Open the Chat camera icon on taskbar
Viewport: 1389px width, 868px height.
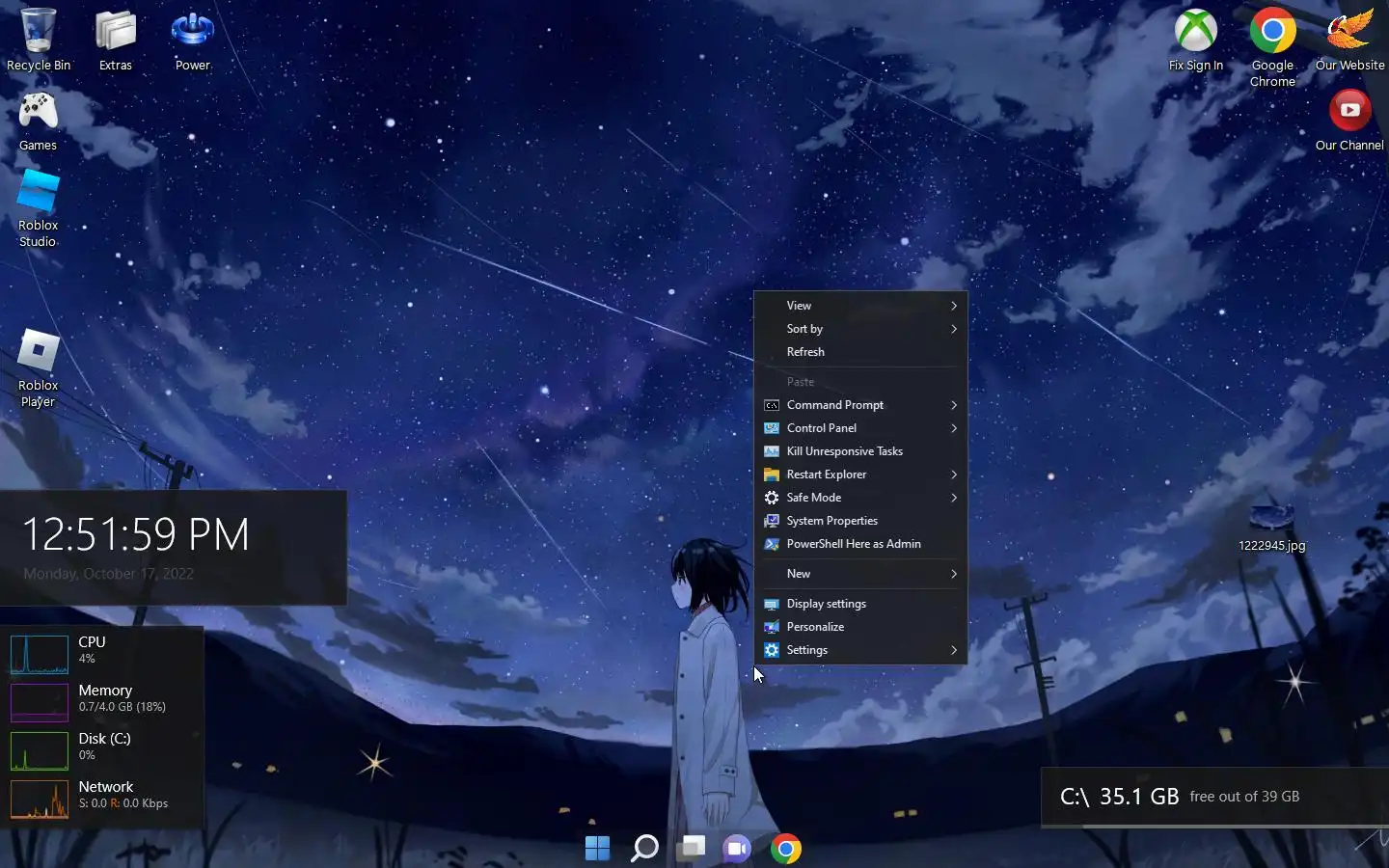(738, 848)
